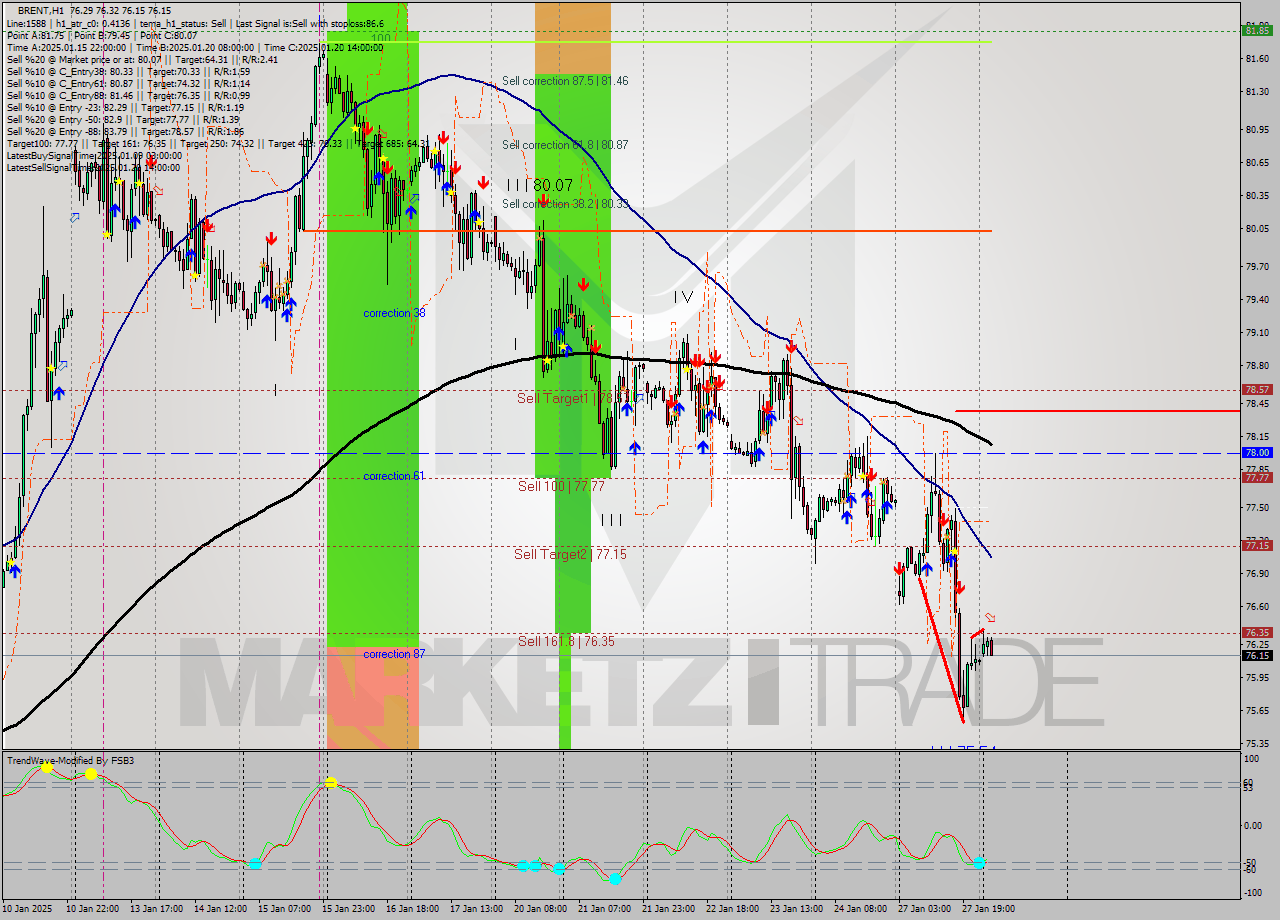Click the 'Sell Target2 | 77.15' label

click(x=570, y=554)
